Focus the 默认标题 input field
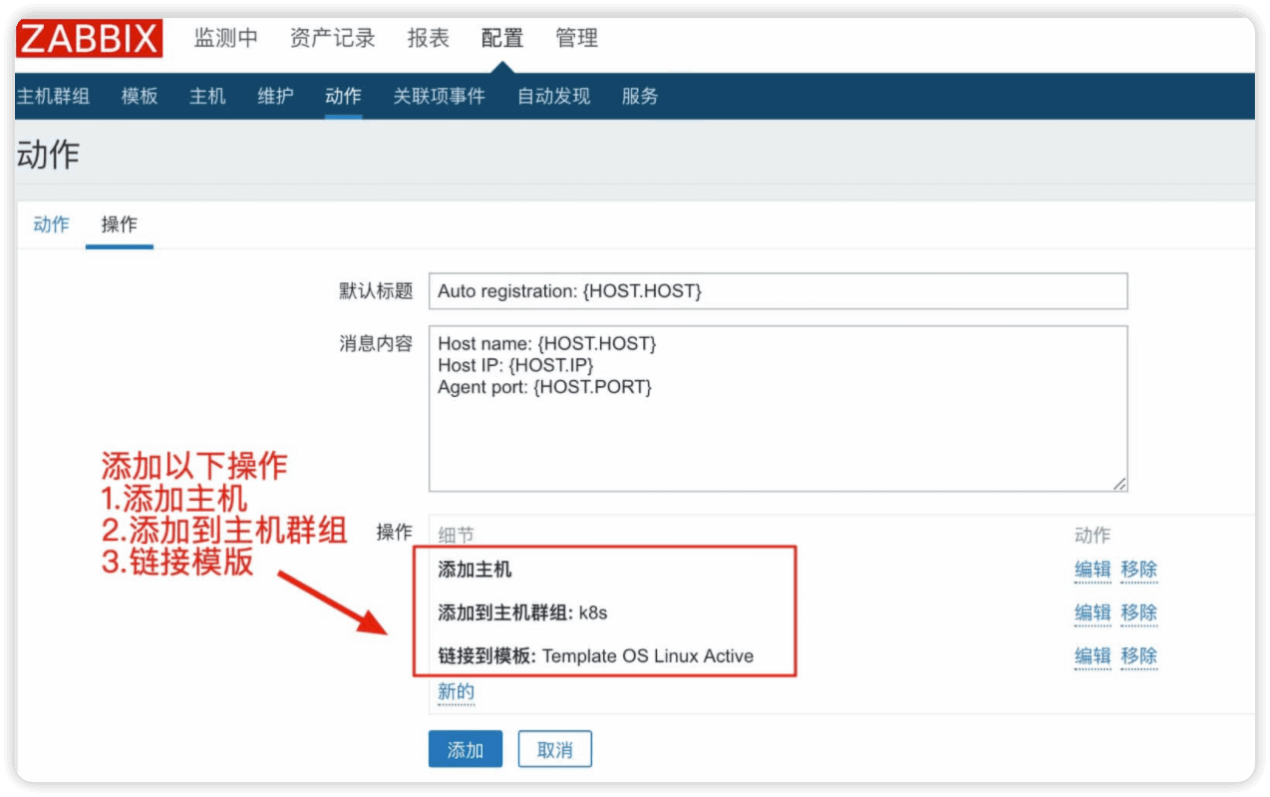This screenshot has width=1270, height=797. [x=778, y=291]
